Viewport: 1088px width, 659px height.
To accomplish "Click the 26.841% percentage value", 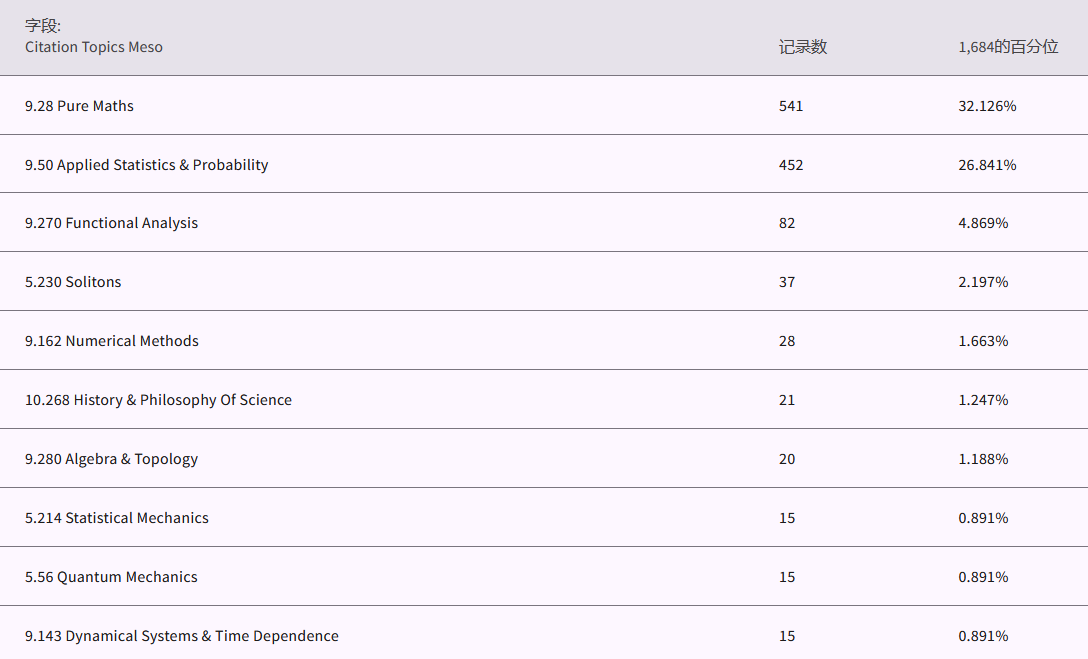I will [986, 165].
